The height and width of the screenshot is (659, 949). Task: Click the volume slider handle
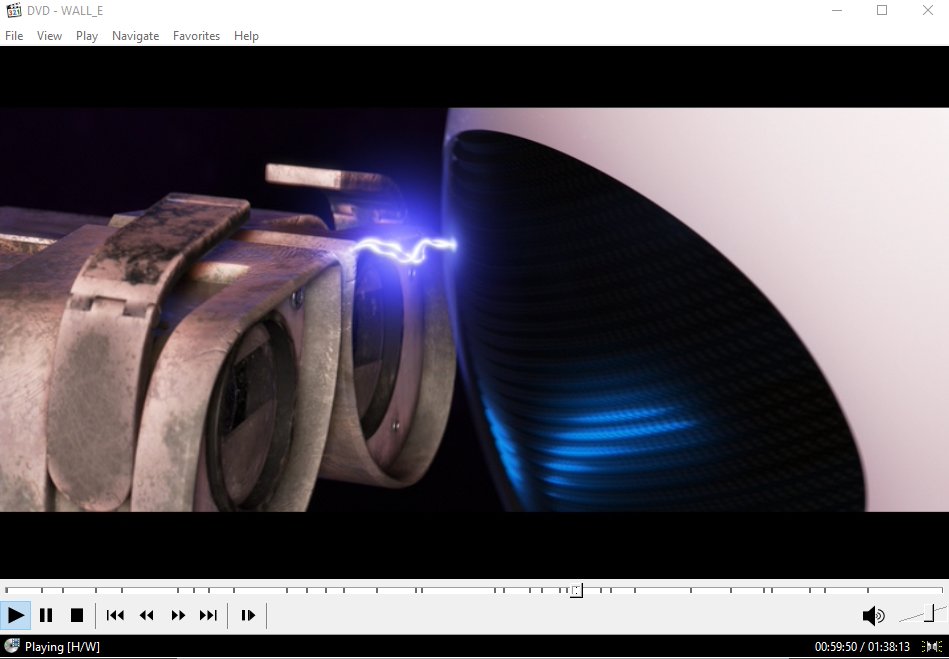[x=929, y=612]
